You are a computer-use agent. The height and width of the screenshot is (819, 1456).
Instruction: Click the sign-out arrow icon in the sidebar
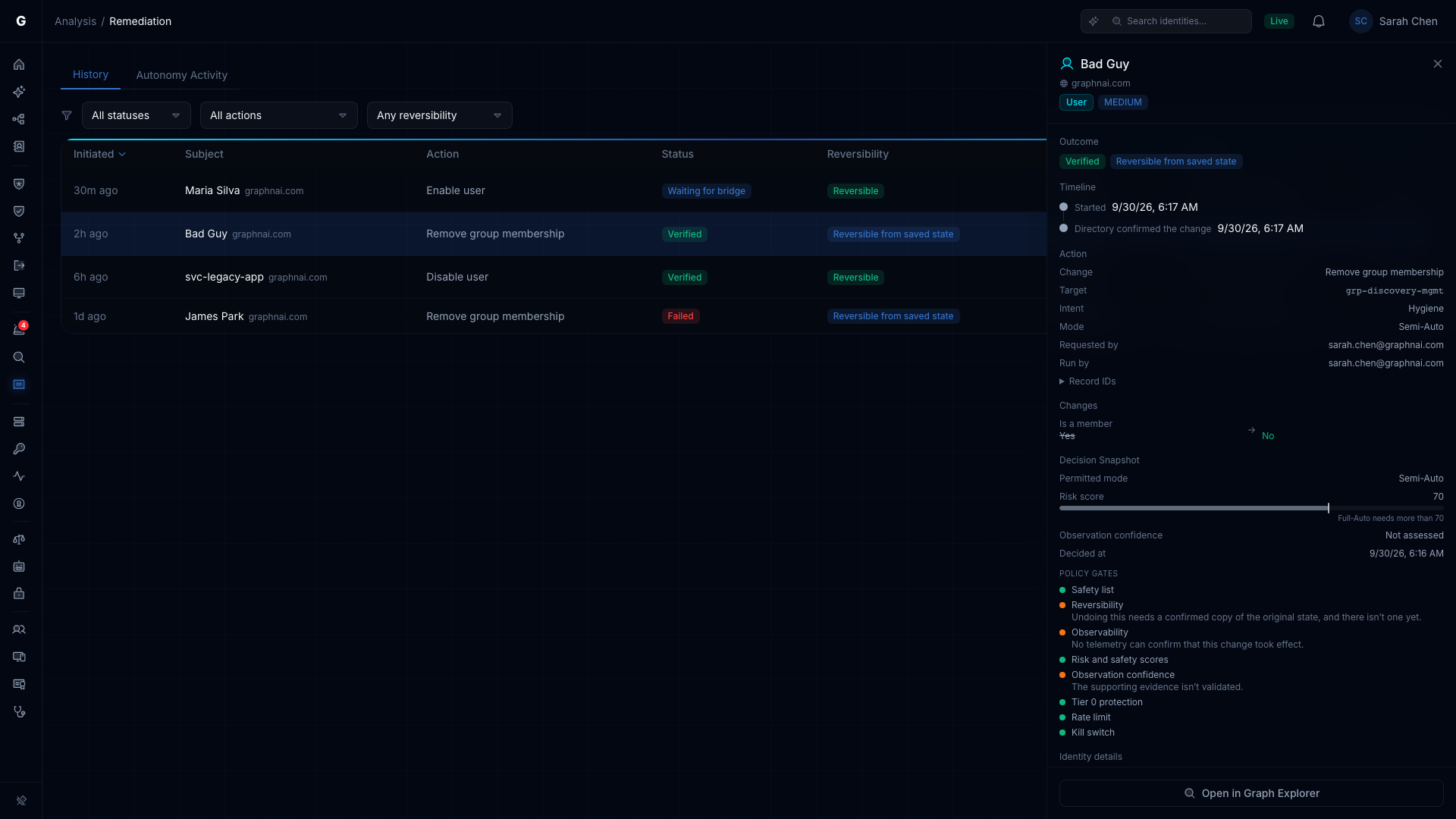point(19,265)
